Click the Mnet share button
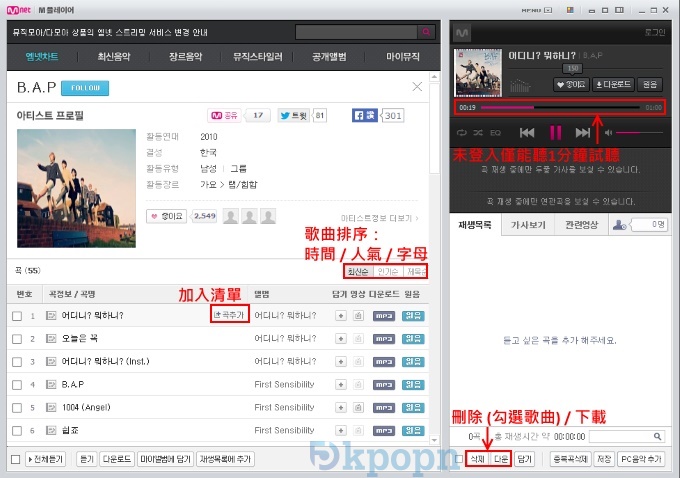Image resolution: width=680 pixels, height=478 pixels. 224,115
